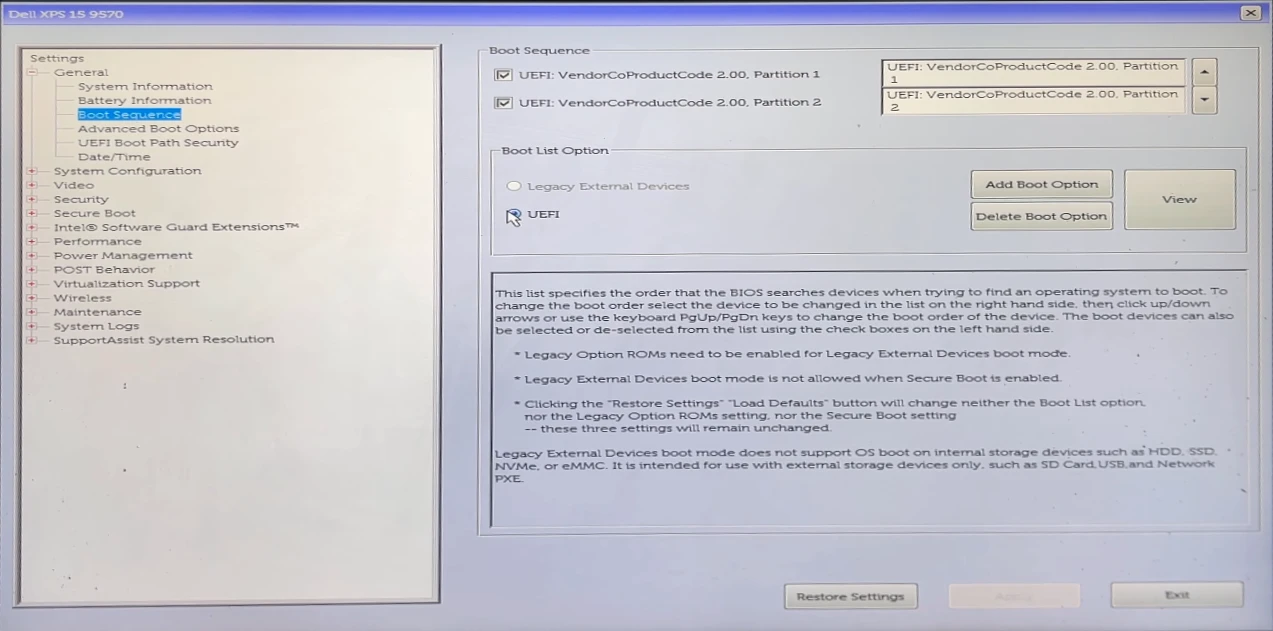Expand the Secure Boot section
The image size is (1273, 631).
click(x=32, y=213)
